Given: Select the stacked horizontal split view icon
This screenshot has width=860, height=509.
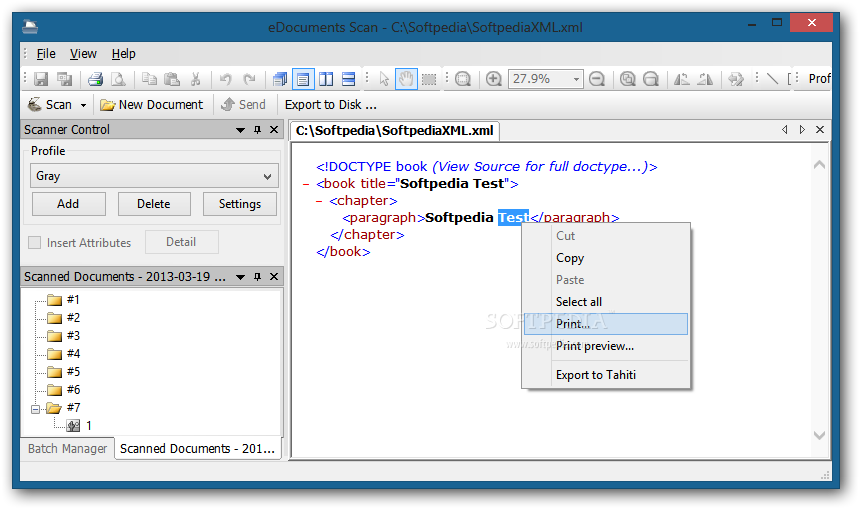Looking at the screenshot, I should tap(348, 79).
